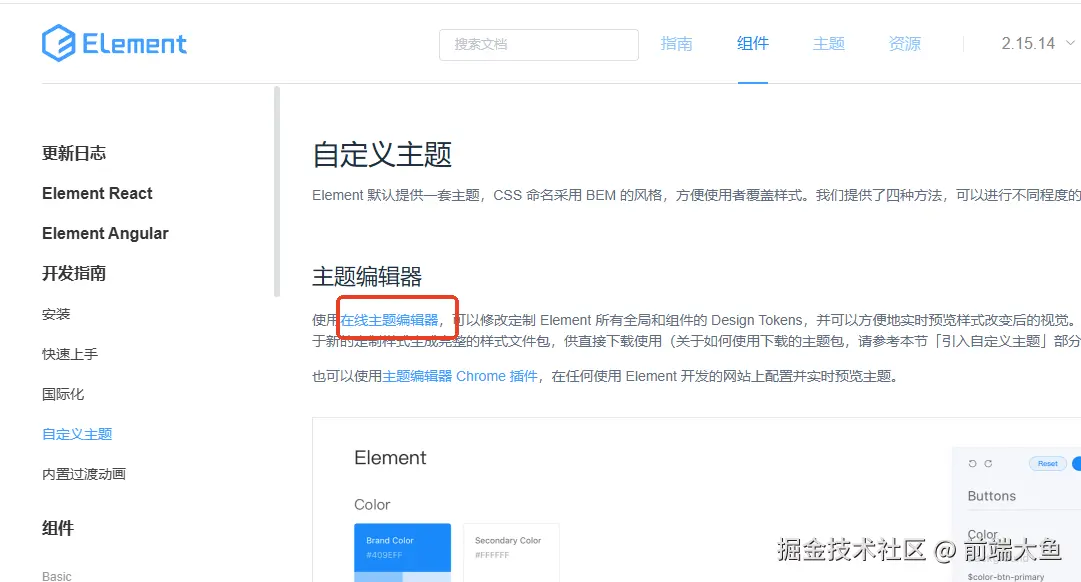This screenshot has width=1081, height=582.
Task: Open Element Angular sidebar link
Action: [105, 233]
